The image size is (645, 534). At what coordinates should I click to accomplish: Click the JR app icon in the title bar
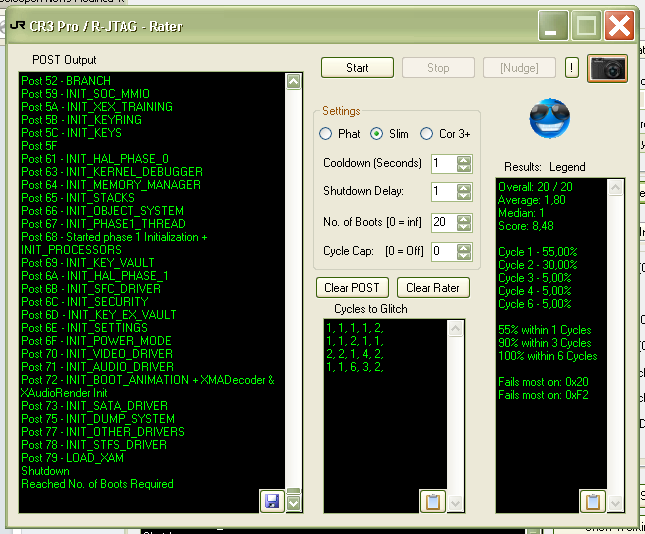[x=17, y=25]
